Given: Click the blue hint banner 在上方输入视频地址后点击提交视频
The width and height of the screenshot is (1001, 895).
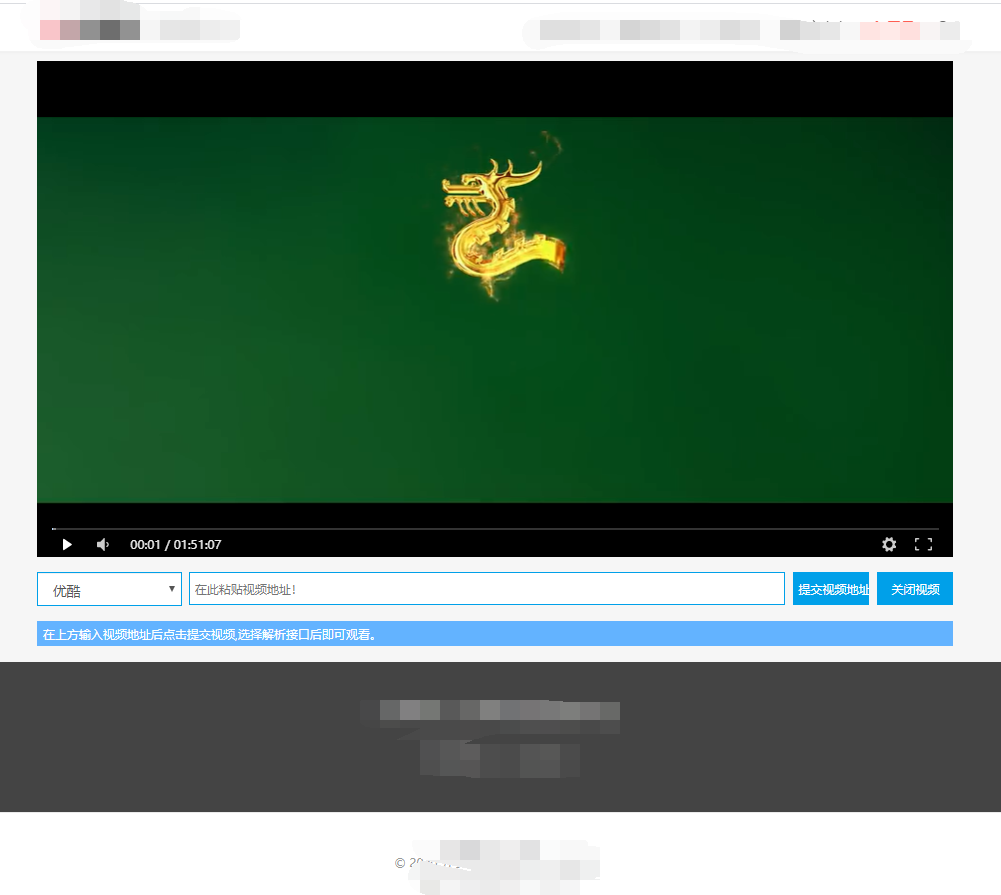Looking at the screenshot, I should [495, 634].
